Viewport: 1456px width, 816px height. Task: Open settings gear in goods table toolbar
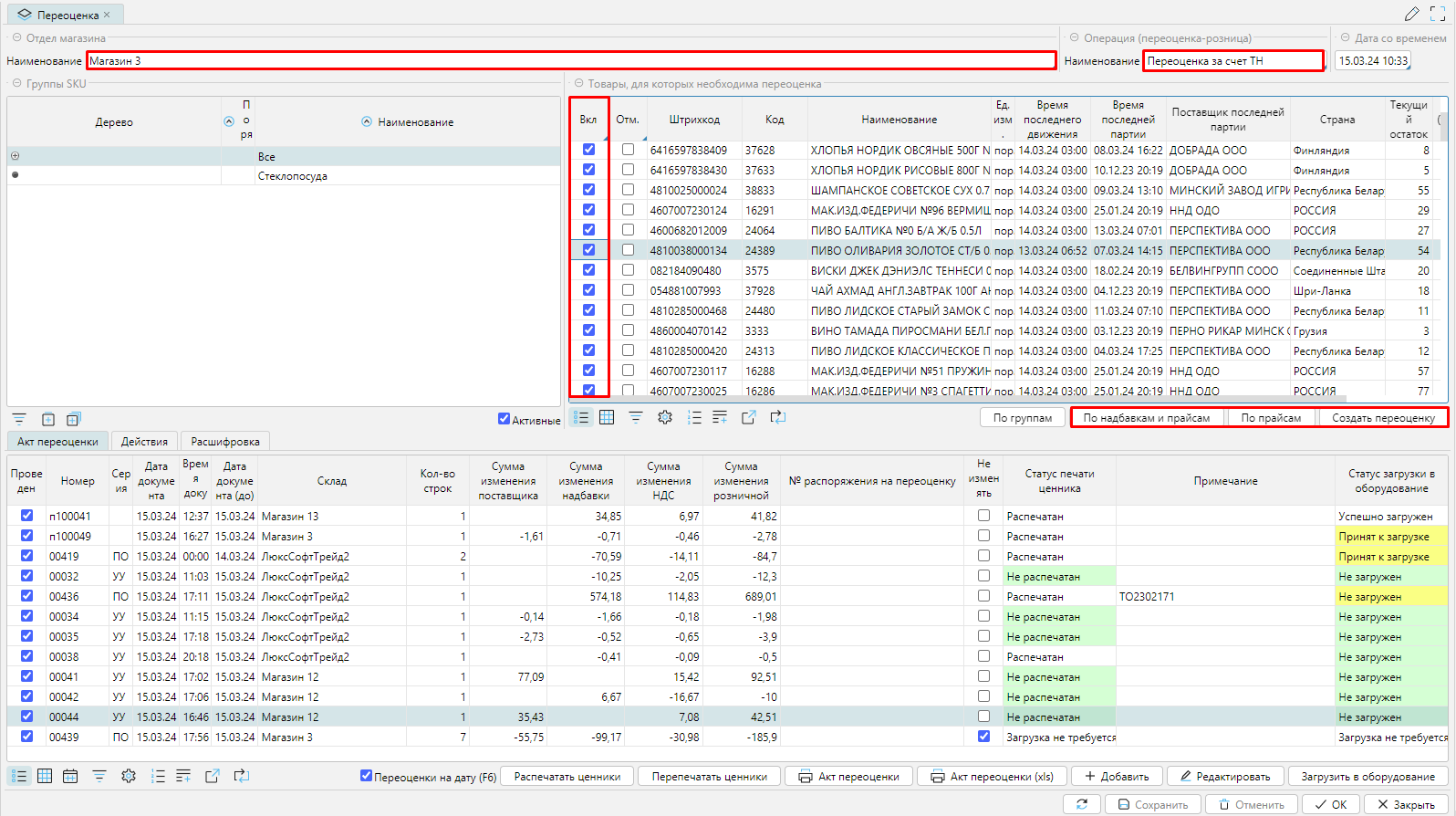tap(665, 417)
